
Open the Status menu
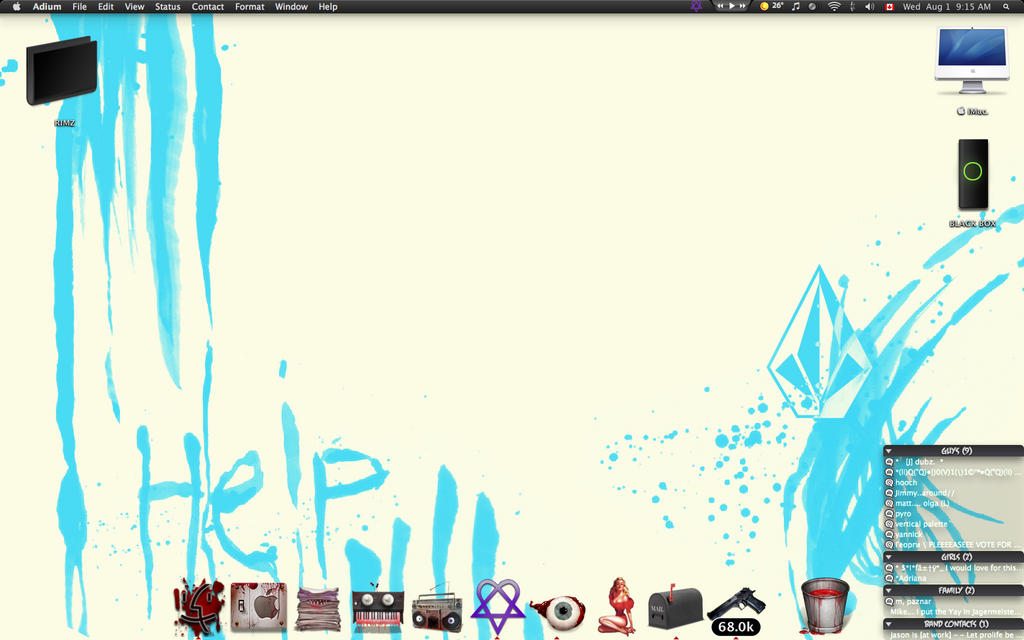(168, 7)
